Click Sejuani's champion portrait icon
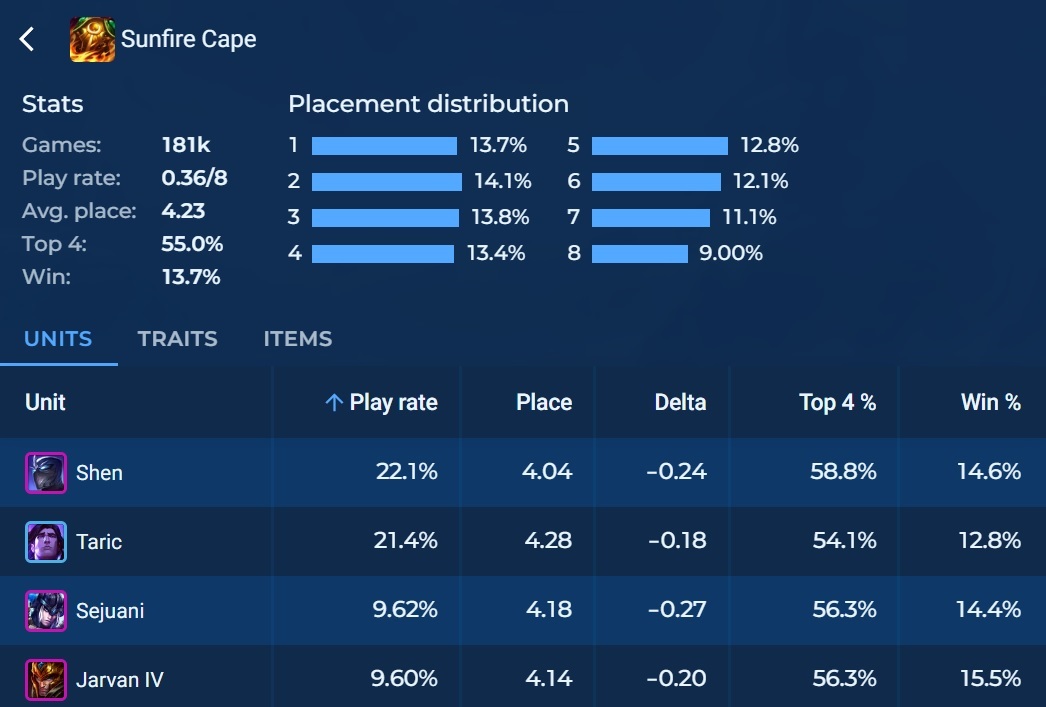 pyautogui.click(x=46, y=610)
